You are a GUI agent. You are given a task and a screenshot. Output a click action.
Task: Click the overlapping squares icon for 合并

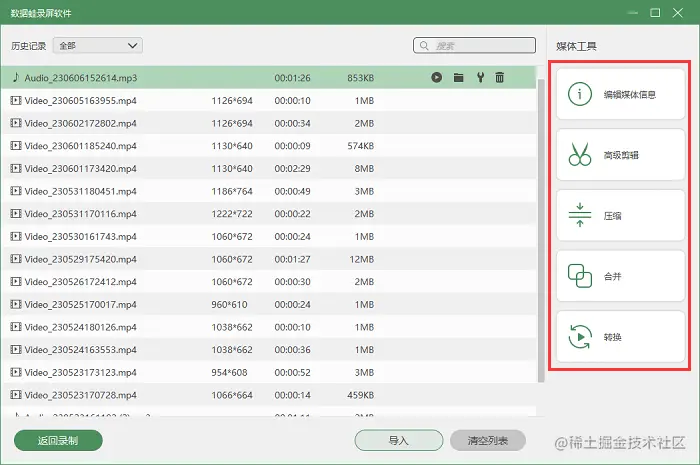point(580,276)
